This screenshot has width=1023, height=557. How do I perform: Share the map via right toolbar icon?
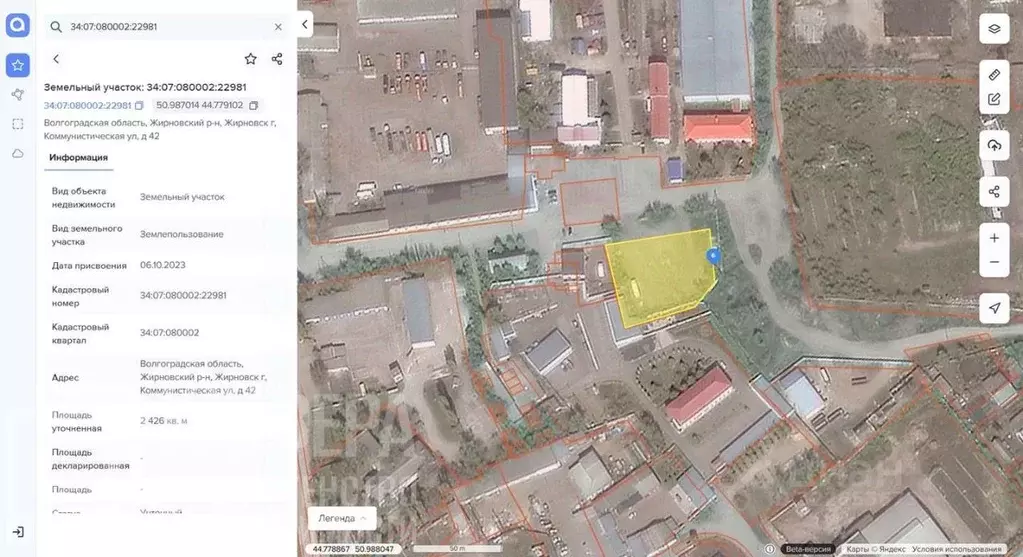click(994, 191)
